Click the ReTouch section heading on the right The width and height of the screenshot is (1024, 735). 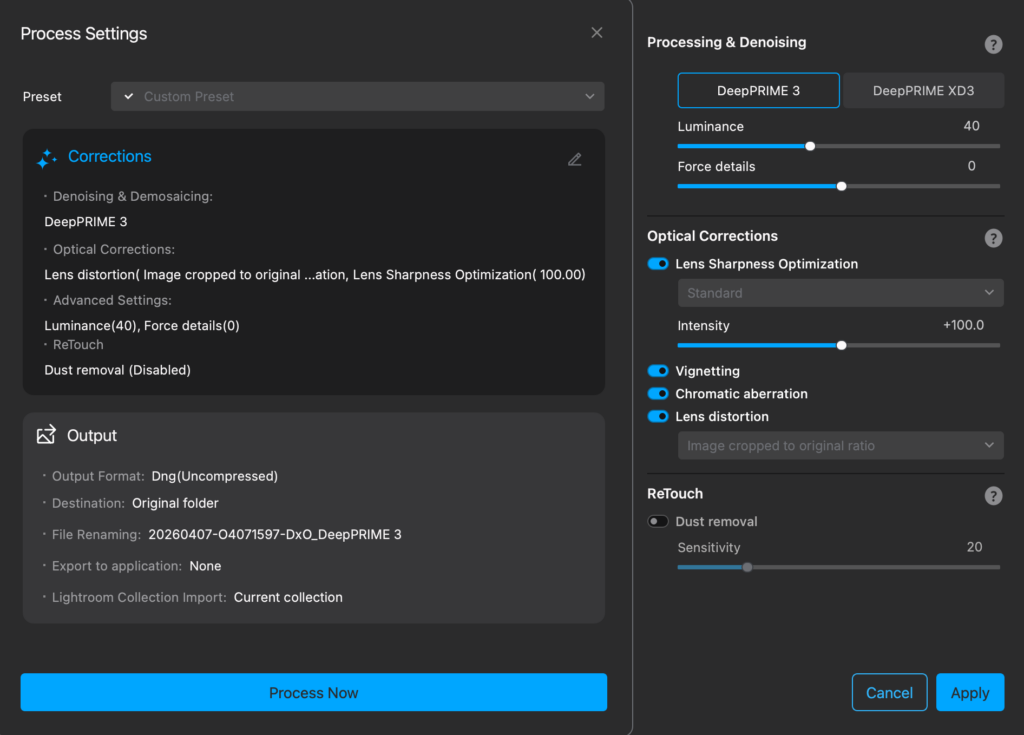pos(675,494)
